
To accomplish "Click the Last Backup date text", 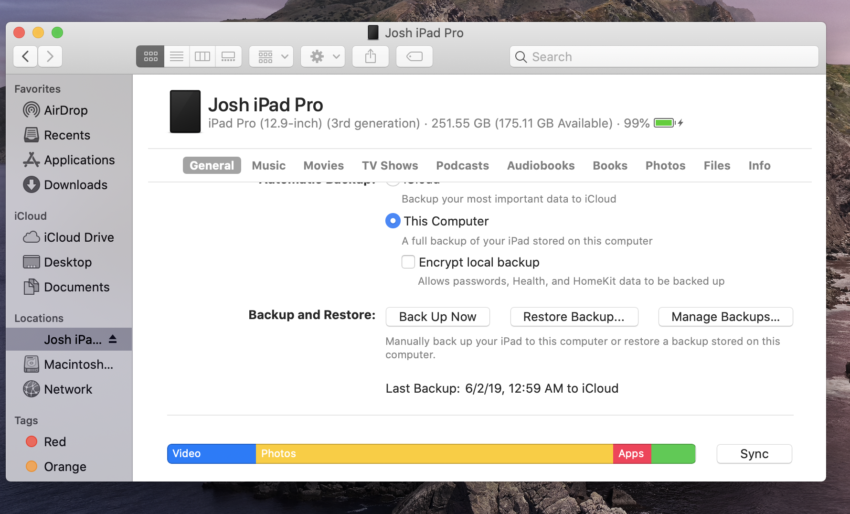I will 502,389.
